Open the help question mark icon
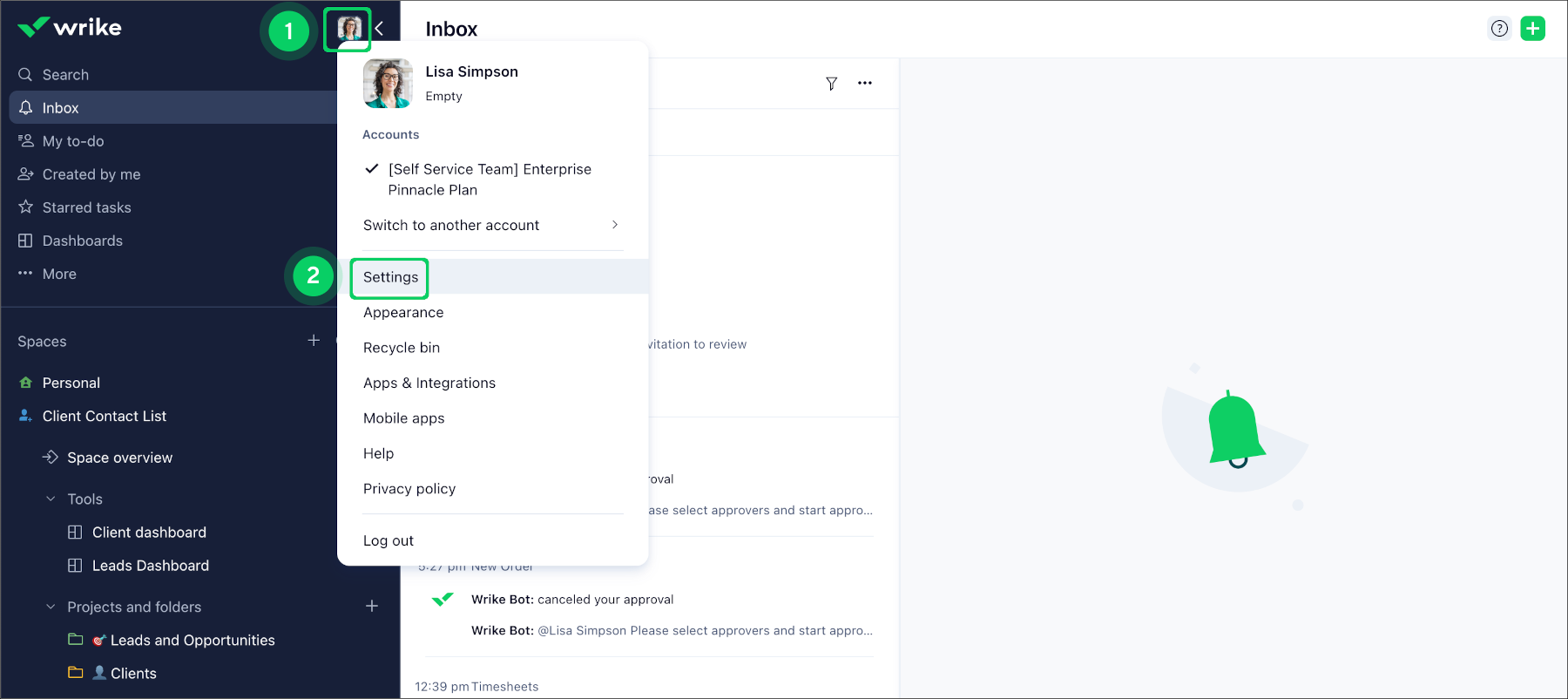Image resolution: width=1568 pixels, height=699 pixels. [1499, 29]
